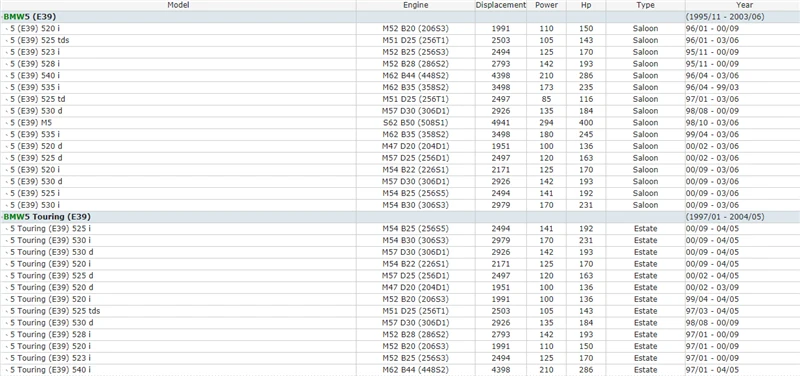Screen dimensions: 800x376
Task: Collapse the BMW5 Touring (E39) group row
Action: (x=400, y=217)
